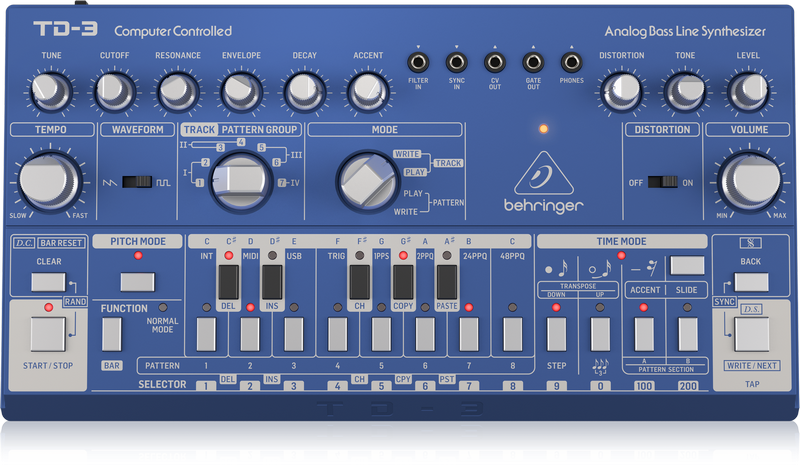Click the PHONES jack

pyautogui.click(x=571, y=63)
